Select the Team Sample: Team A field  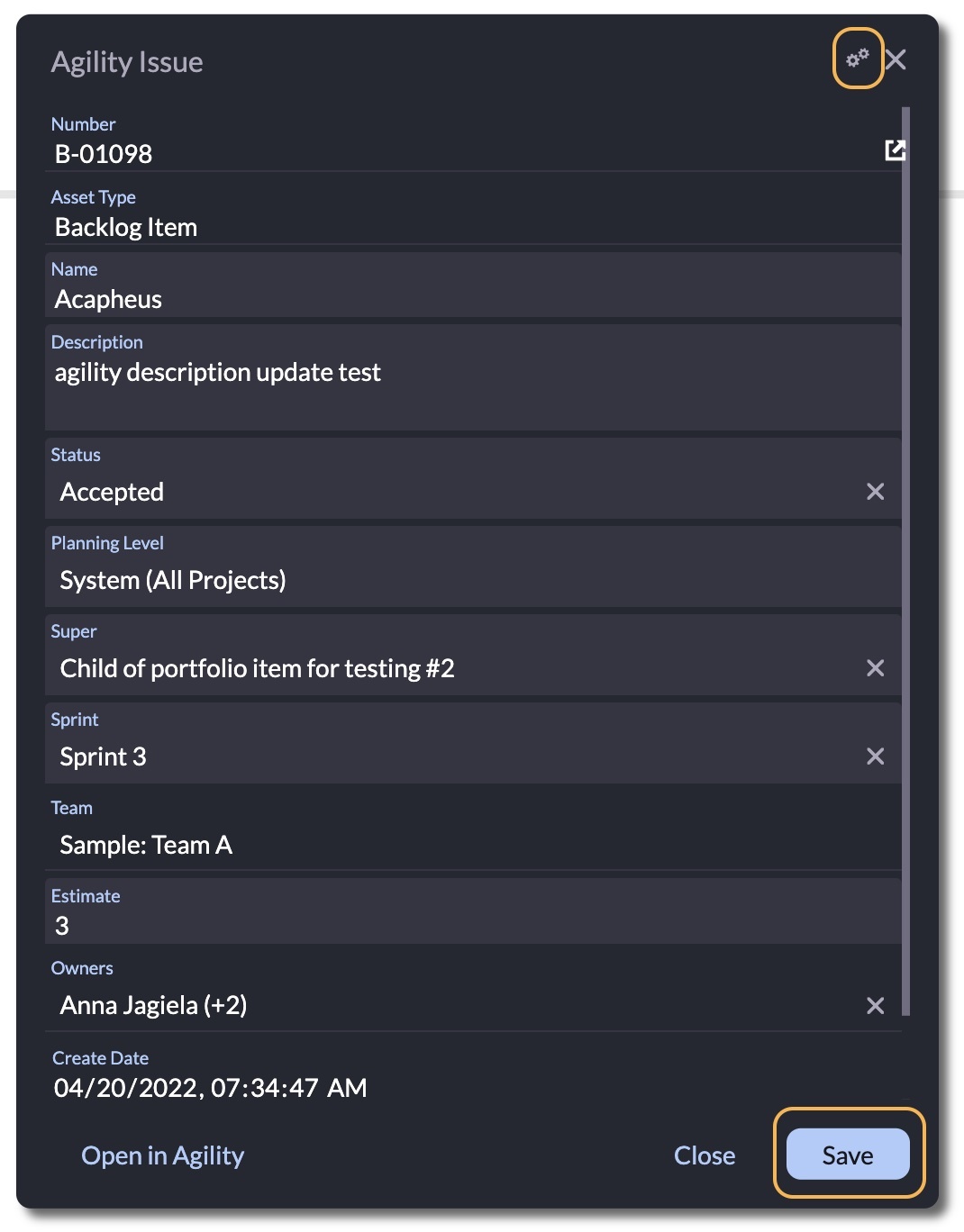pos(473,831)
